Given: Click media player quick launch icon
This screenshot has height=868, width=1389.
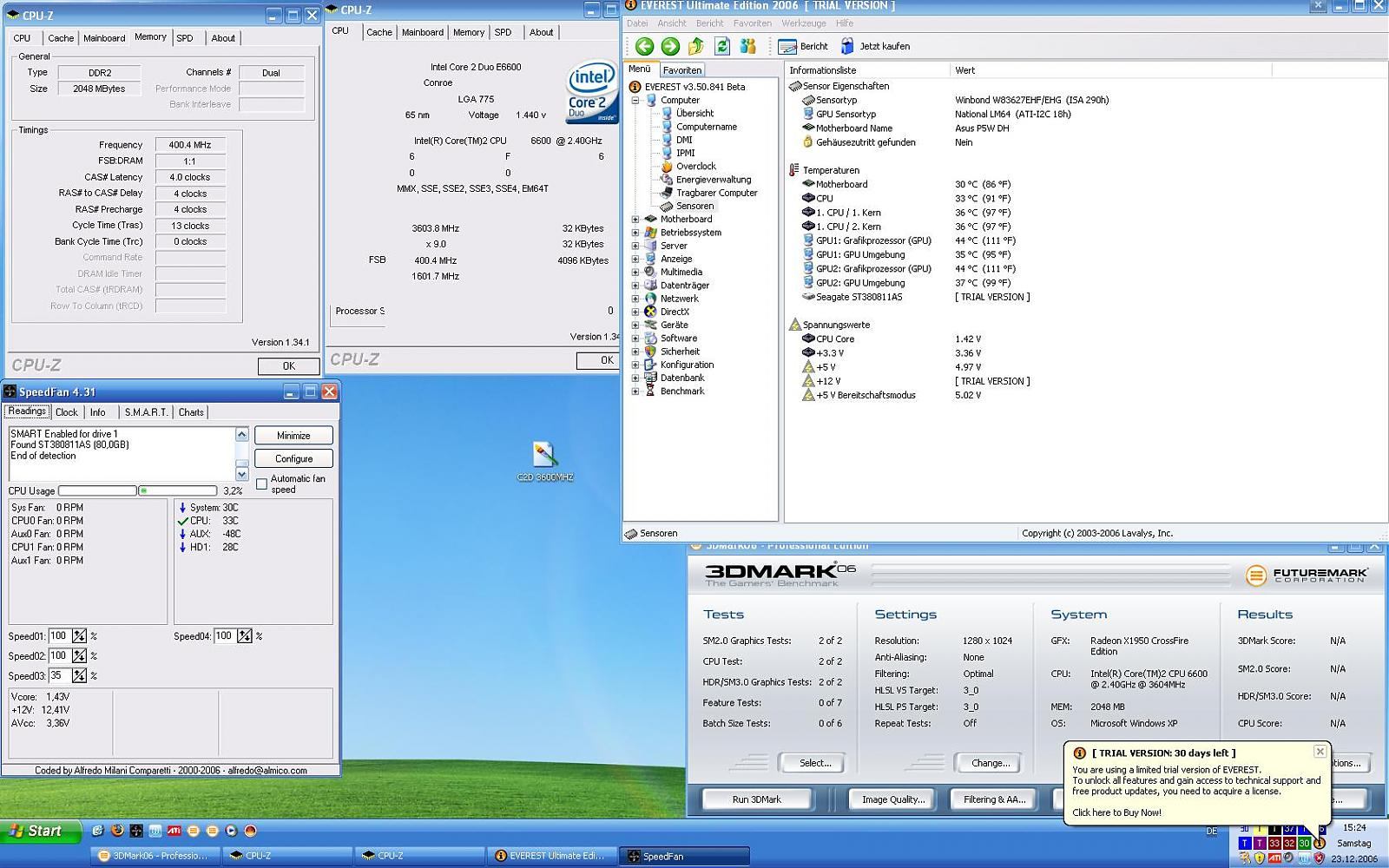Looking at the screenshot, I should pos(231,831).
